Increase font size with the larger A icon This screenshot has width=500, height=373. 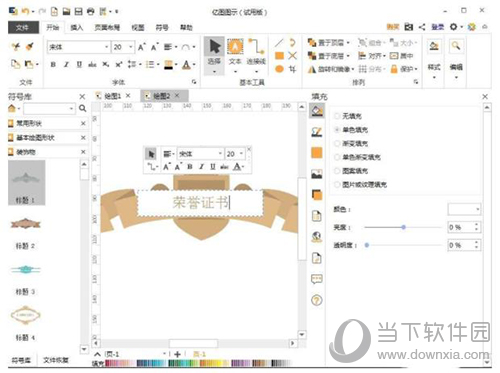click(141, 47)
